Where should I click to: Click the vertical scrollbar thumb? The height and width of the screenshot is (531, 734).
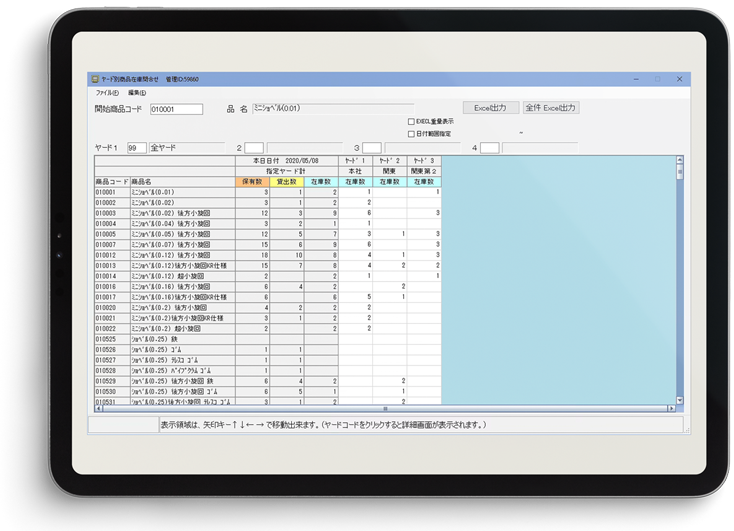point(680,171)
